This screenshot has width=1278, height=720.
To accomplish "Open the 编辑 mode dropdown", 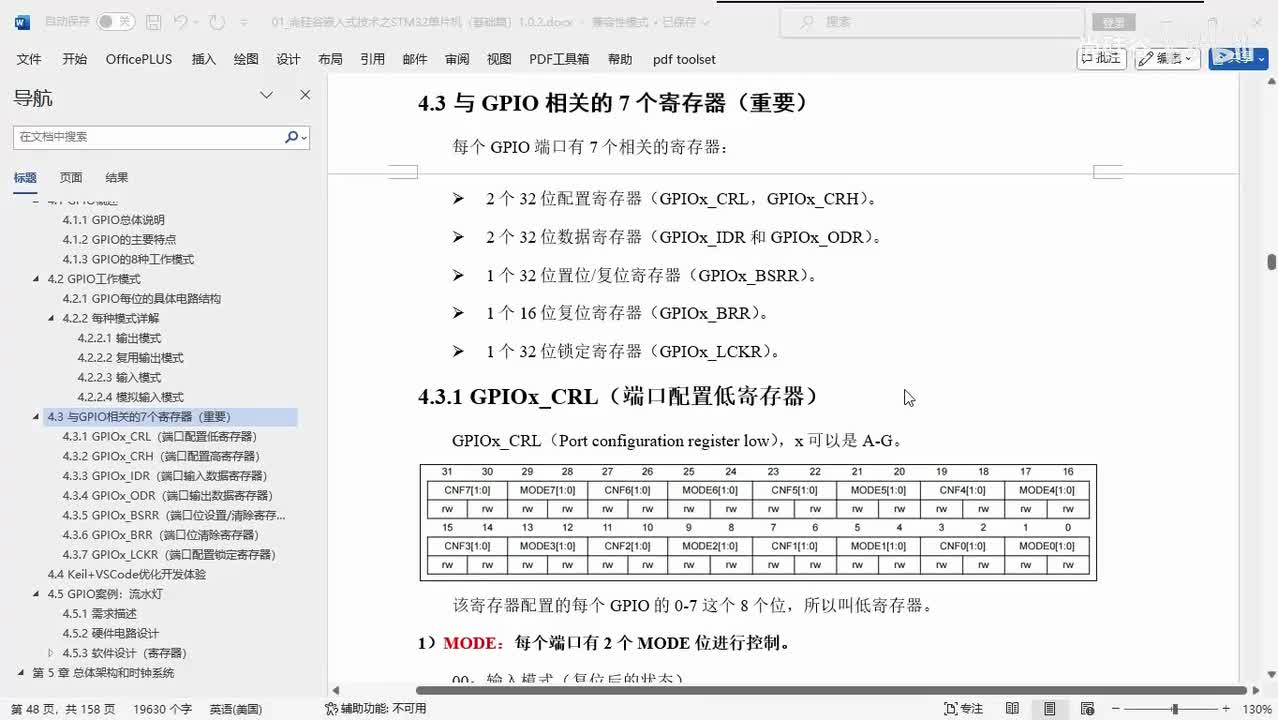I will [x=1168, y=58].
